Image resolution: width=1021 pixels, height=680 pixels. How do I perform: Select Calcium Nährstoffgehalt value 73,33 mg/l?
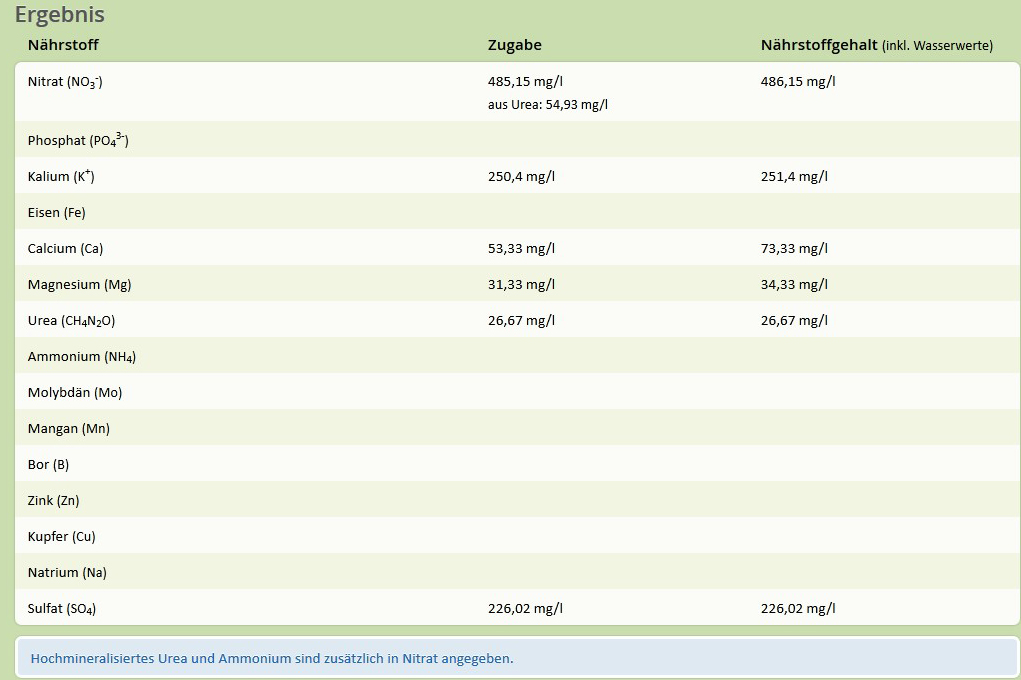tap(794, 249)
